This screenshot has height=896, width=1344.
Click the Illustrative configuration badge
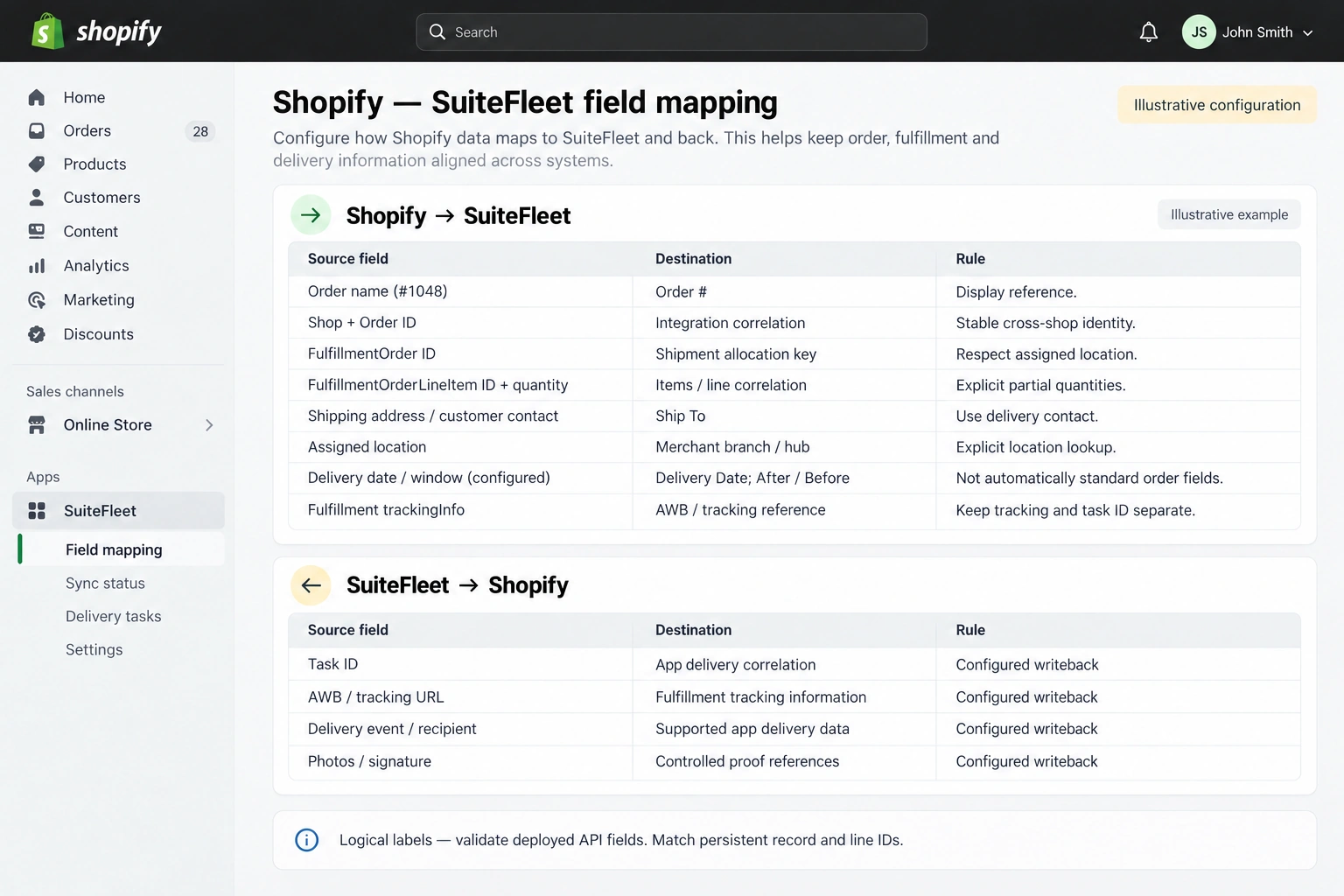(x=1217, y=105)
